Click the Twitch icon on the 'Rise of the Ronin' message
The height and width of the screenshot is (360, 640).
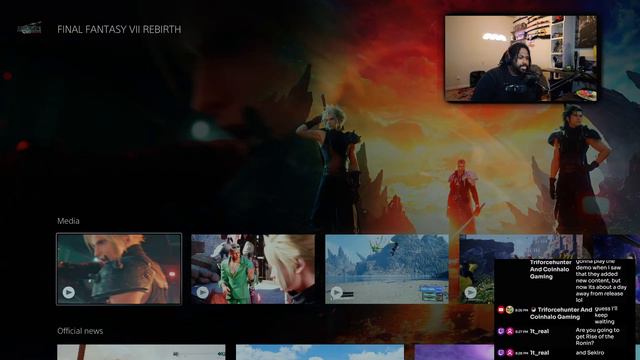(501, 331)
